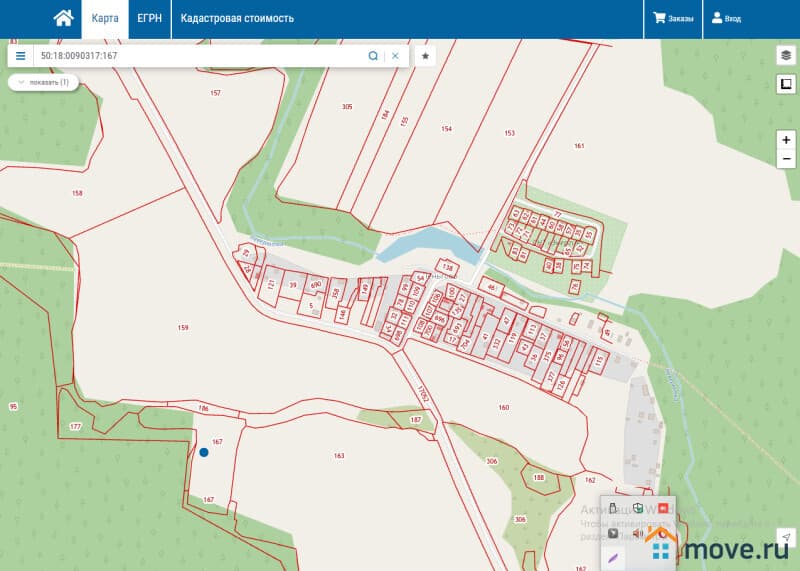800x571 pixels.
Task: Click the geolocation arrow icon
Action: point(786,538)
